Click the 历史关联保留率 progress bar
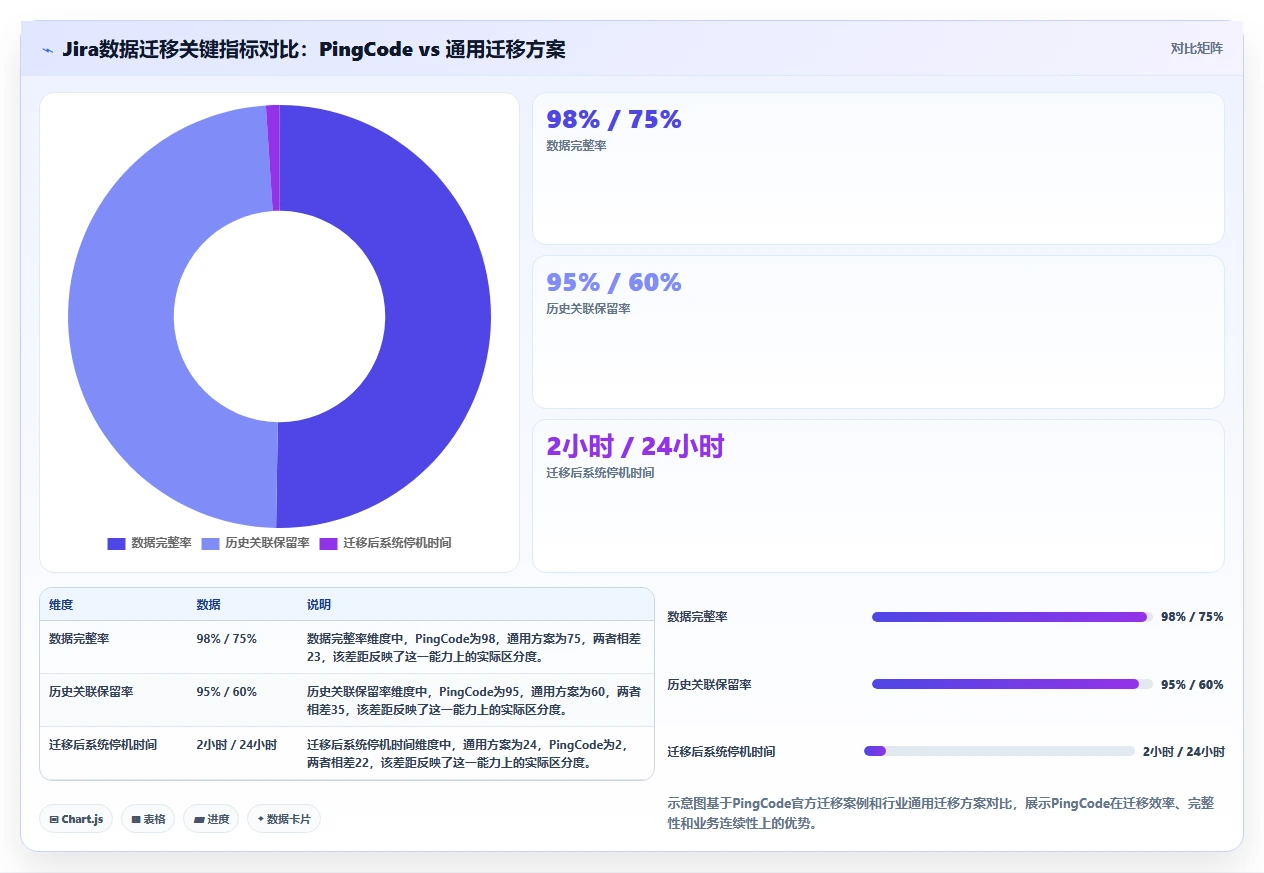 click(x=1012, y=684)
